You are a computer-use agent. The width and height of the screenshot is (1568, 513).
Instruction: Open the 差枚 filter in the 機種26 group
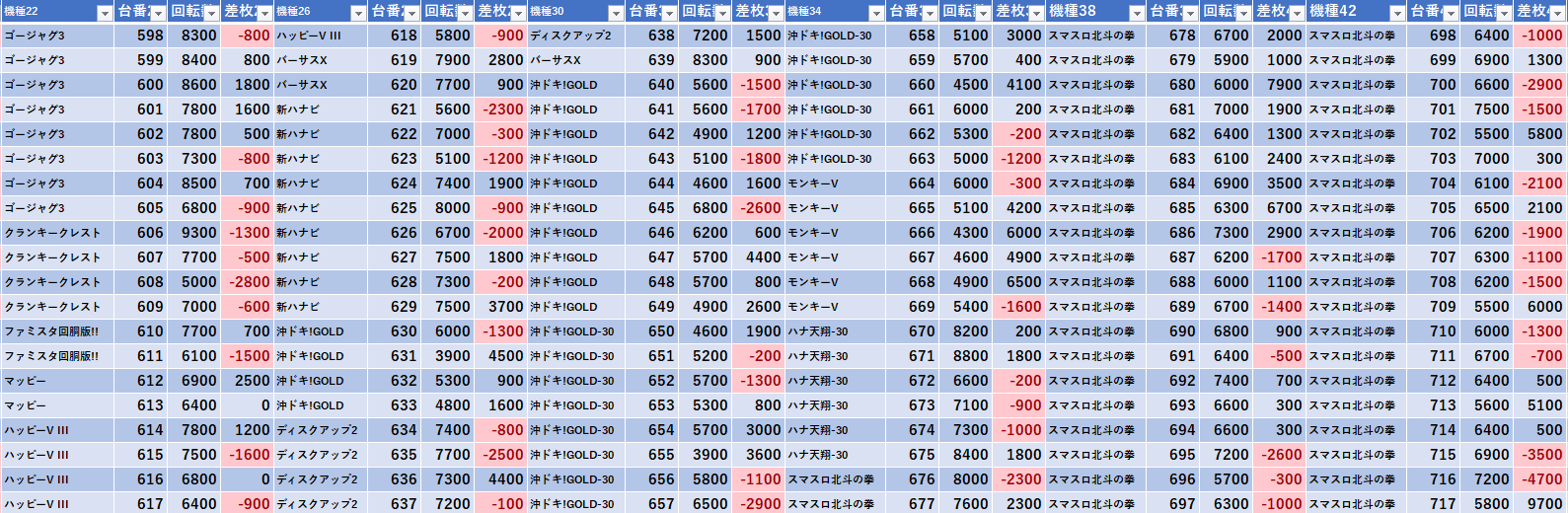(518, 13)
